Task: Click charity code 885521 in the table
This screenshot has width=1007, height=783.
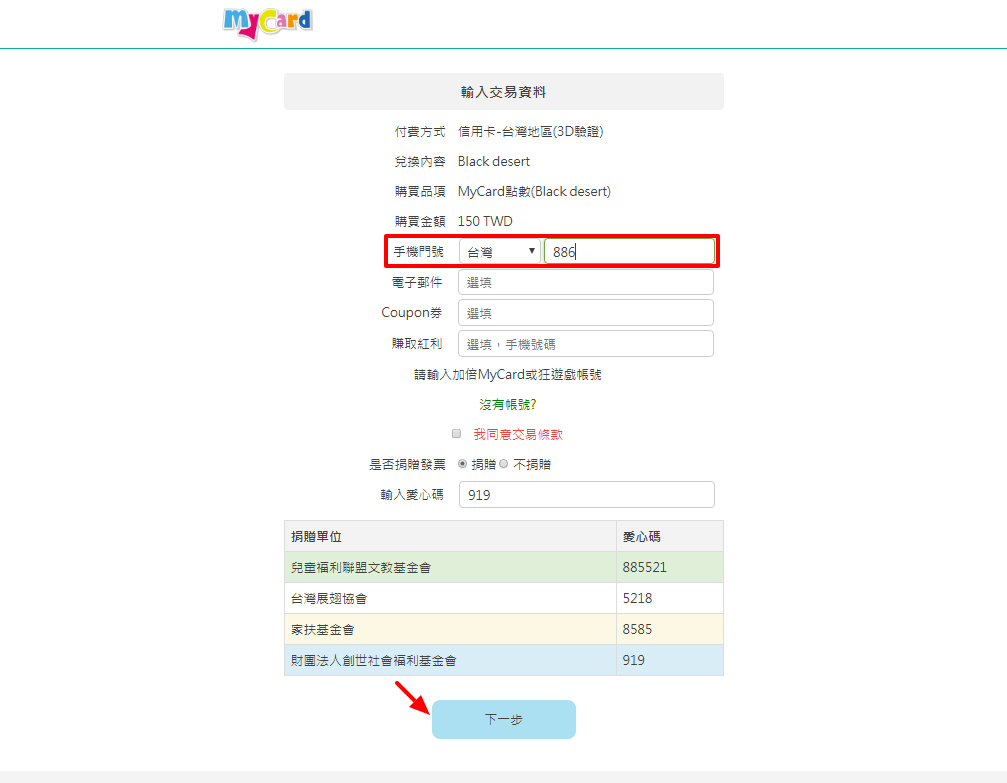Action: click(644, 567)
